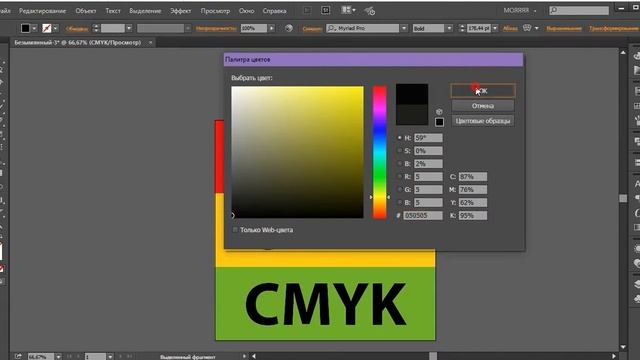This screenshot has width=640, height=360.
Task: Open the Текст menu
Action: pos(113,11)
